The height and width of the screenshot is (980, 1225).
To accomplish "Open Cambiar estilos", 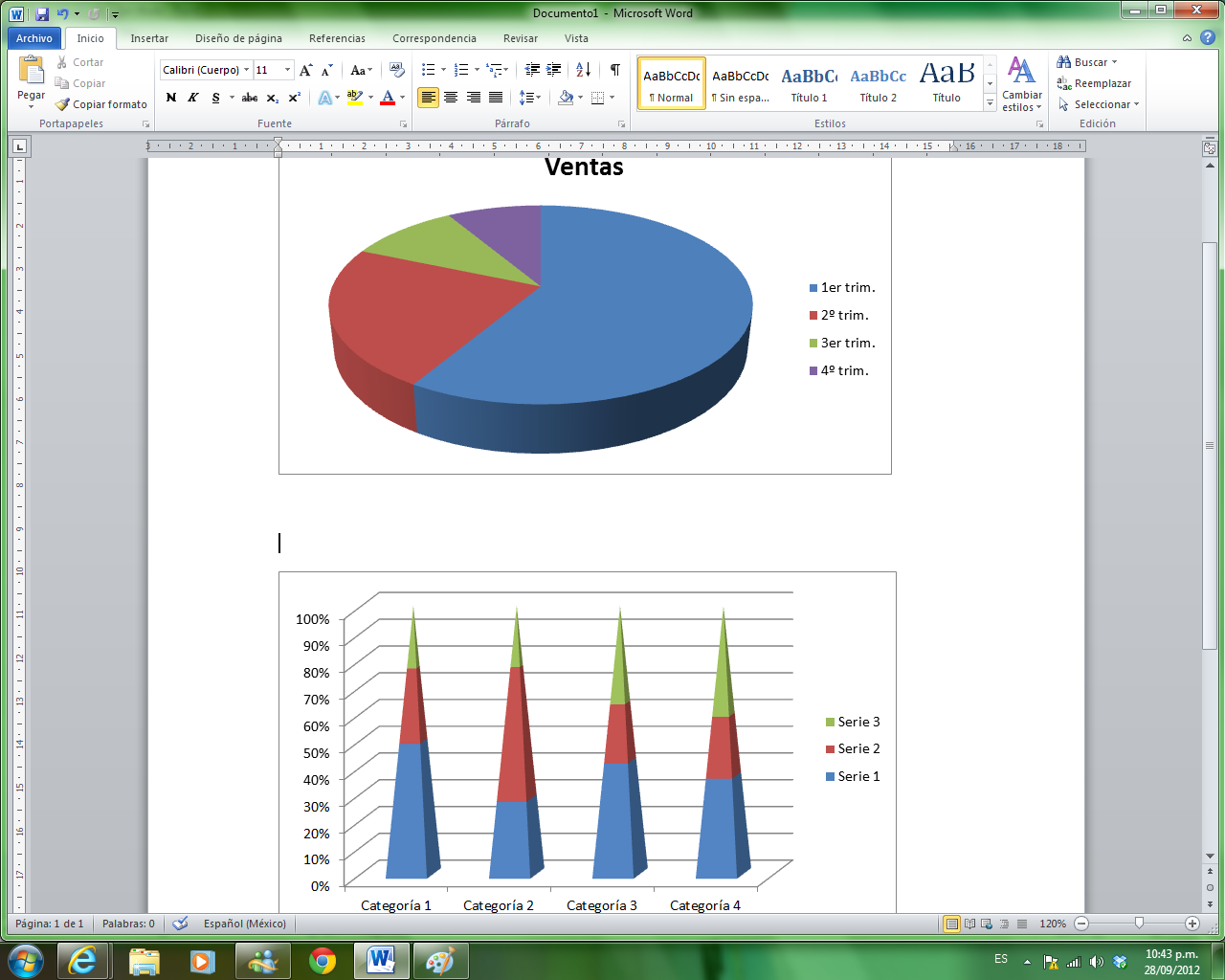I will (x=1022, y=84).
